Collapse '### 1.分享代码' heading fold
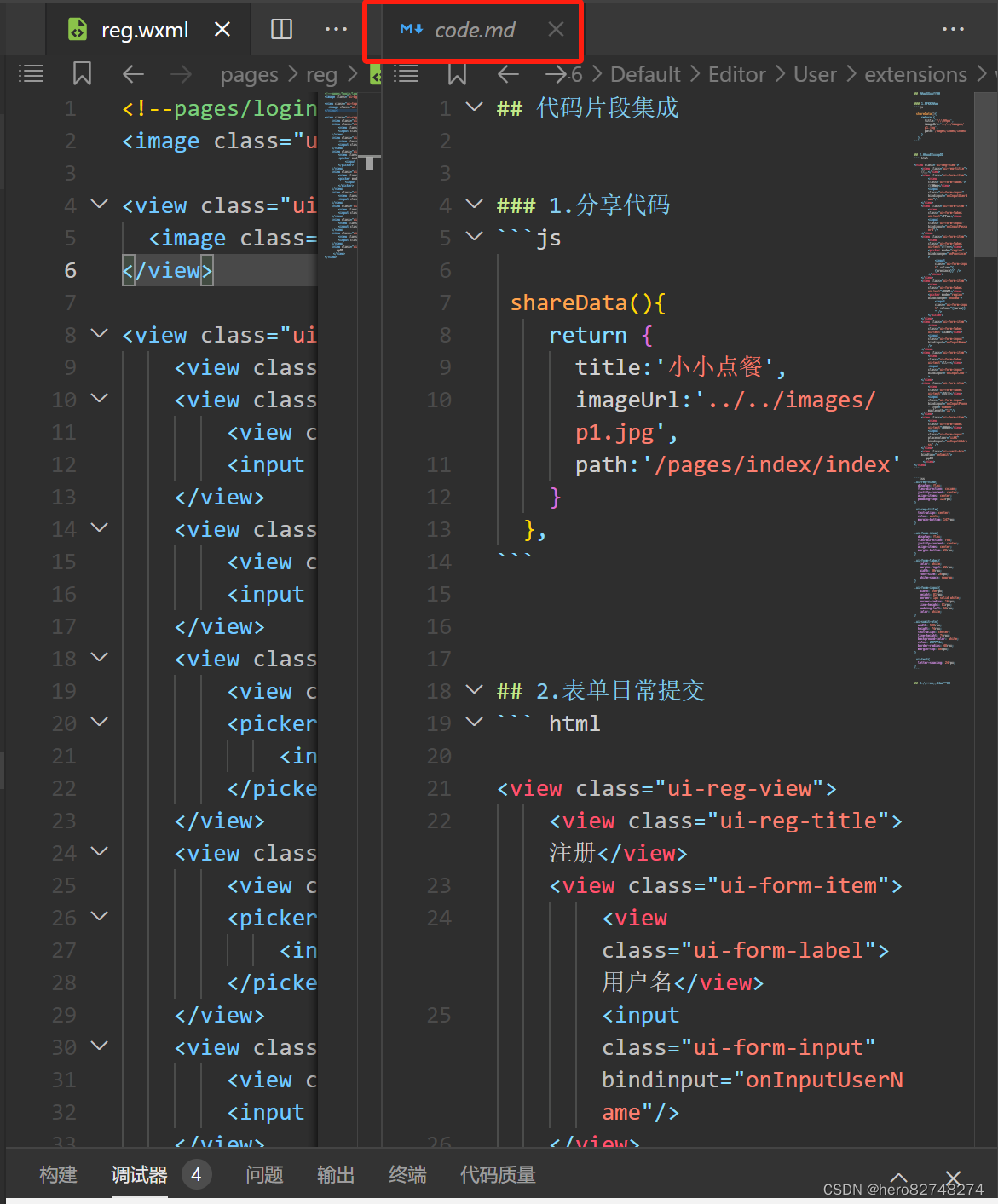 [474, 205]
